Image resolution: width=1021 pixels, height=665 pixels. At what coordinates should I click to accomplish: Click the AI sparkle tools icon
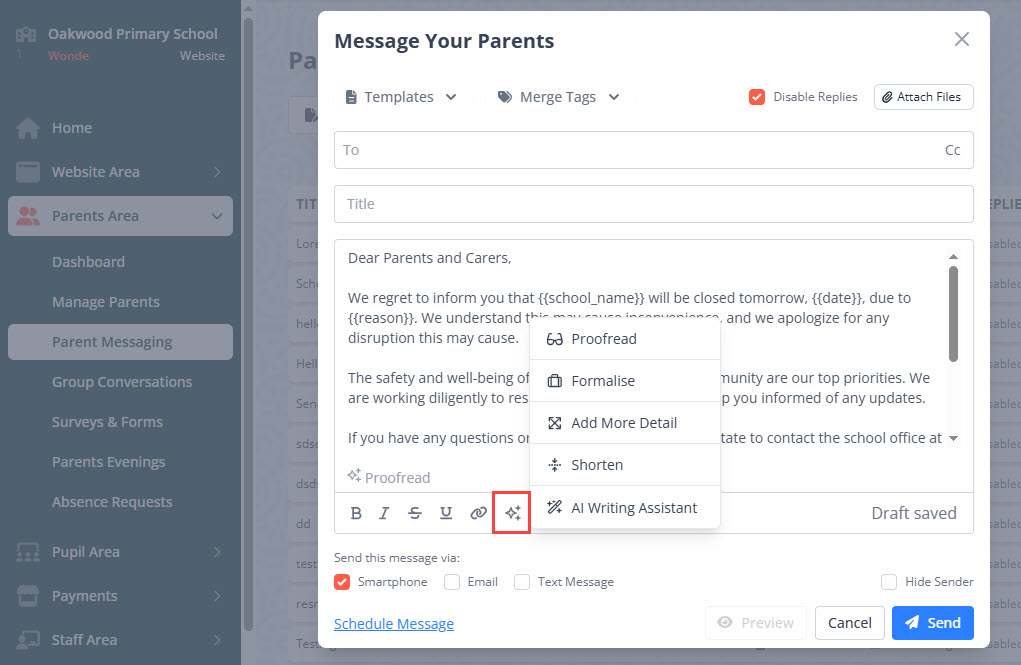click(x=512, y=513)
